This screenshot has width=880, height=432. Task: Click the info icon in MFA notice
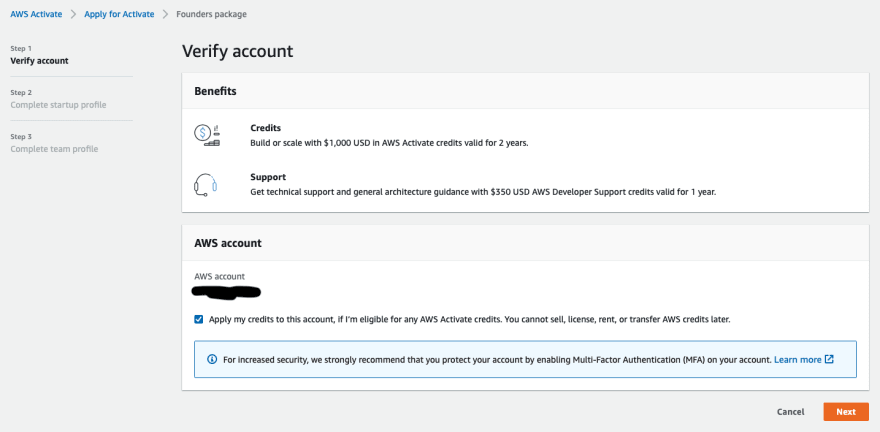coord(212,359)
